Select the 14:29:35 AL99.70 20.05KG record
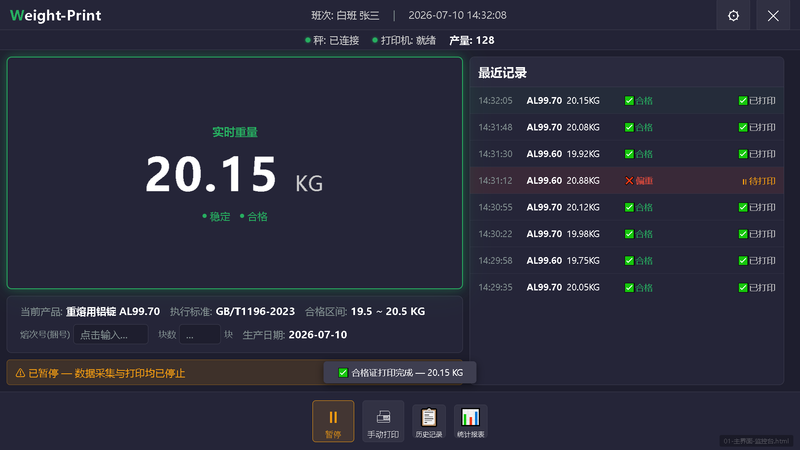The image size is (800, 450). 627,287
